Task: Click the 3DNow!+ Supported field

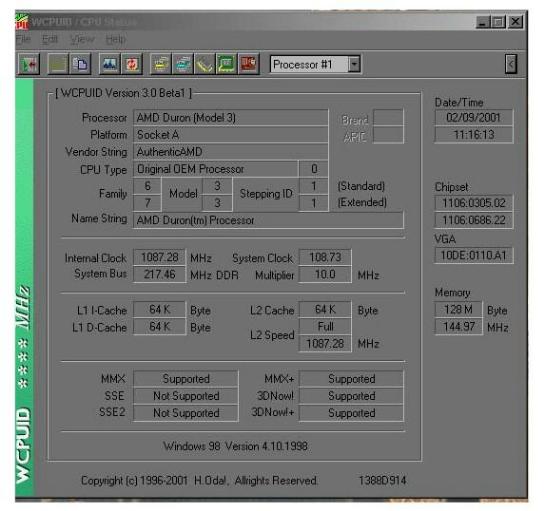Action: [x=351, y=413]
